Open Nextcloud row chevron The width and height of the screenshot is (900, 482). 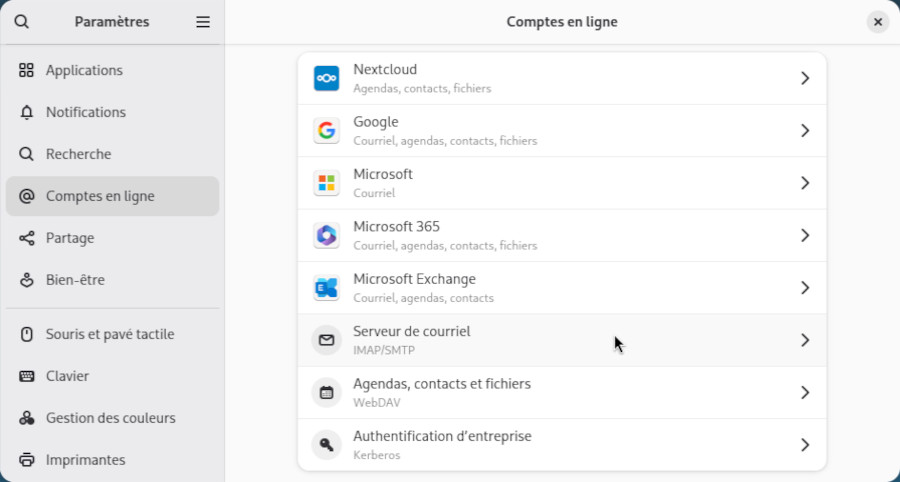(x=805, y=78)
